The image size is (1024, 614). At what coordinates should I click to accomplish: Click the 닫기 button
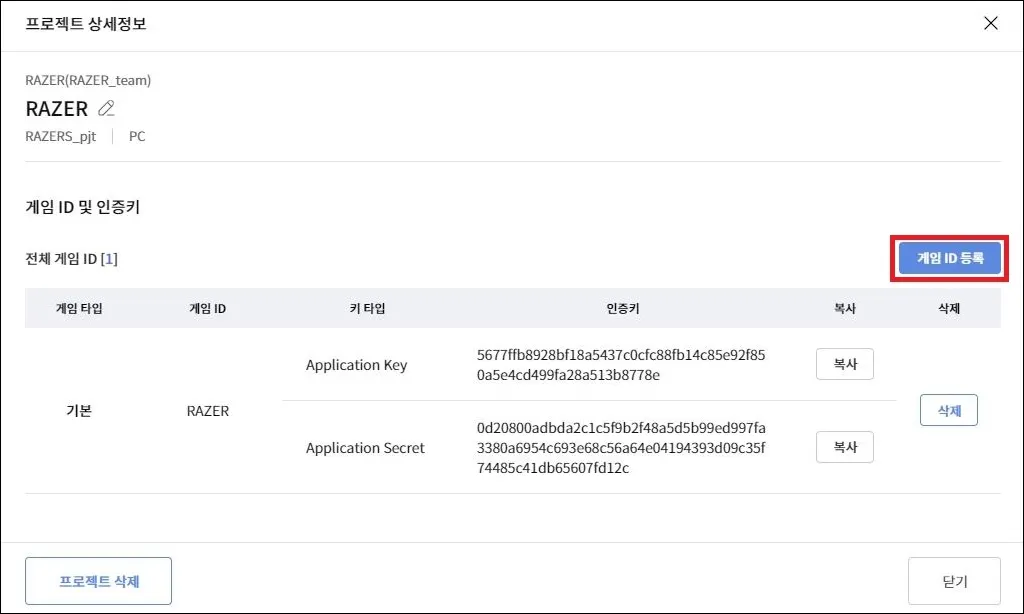pyautogui.click(x=954, y=581)
